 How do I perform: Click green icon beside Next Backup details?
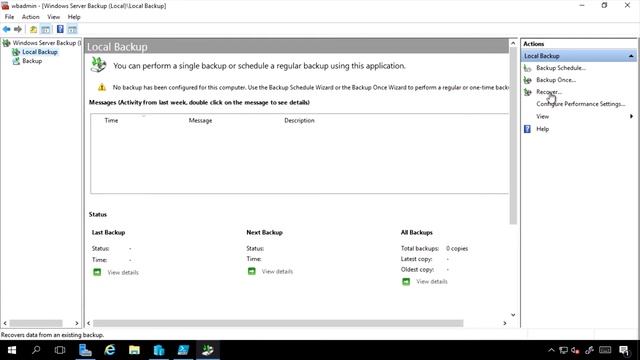click(x=251, y=271)
